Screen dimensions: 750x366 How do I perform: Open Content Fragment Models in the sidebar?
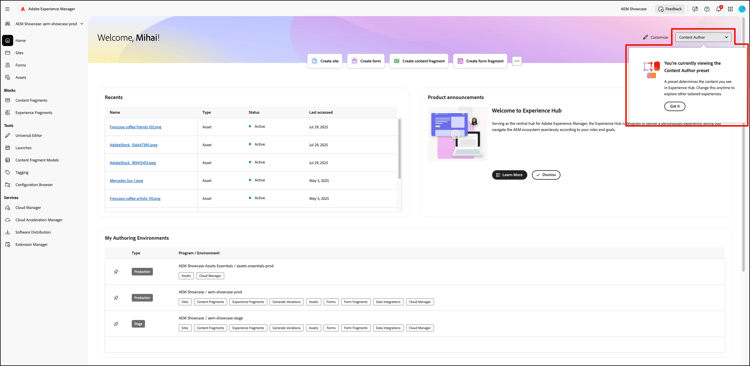coord(37,160)
